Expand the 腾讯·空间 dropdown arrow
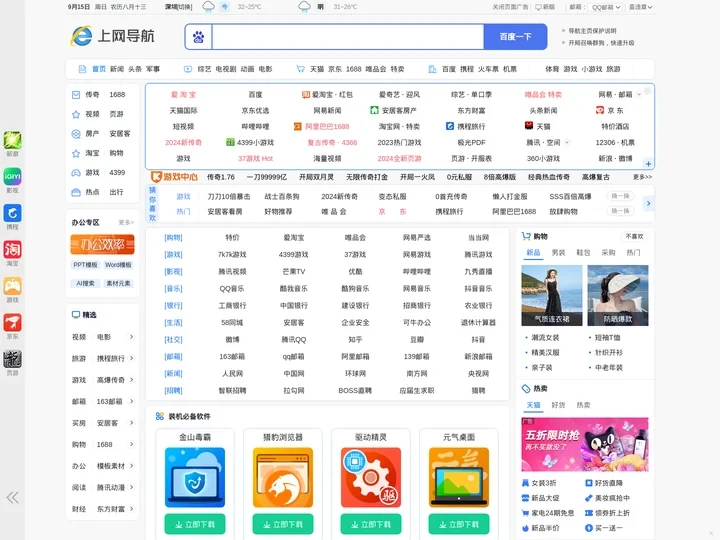The image size is (720, 540). coord(567,142)
